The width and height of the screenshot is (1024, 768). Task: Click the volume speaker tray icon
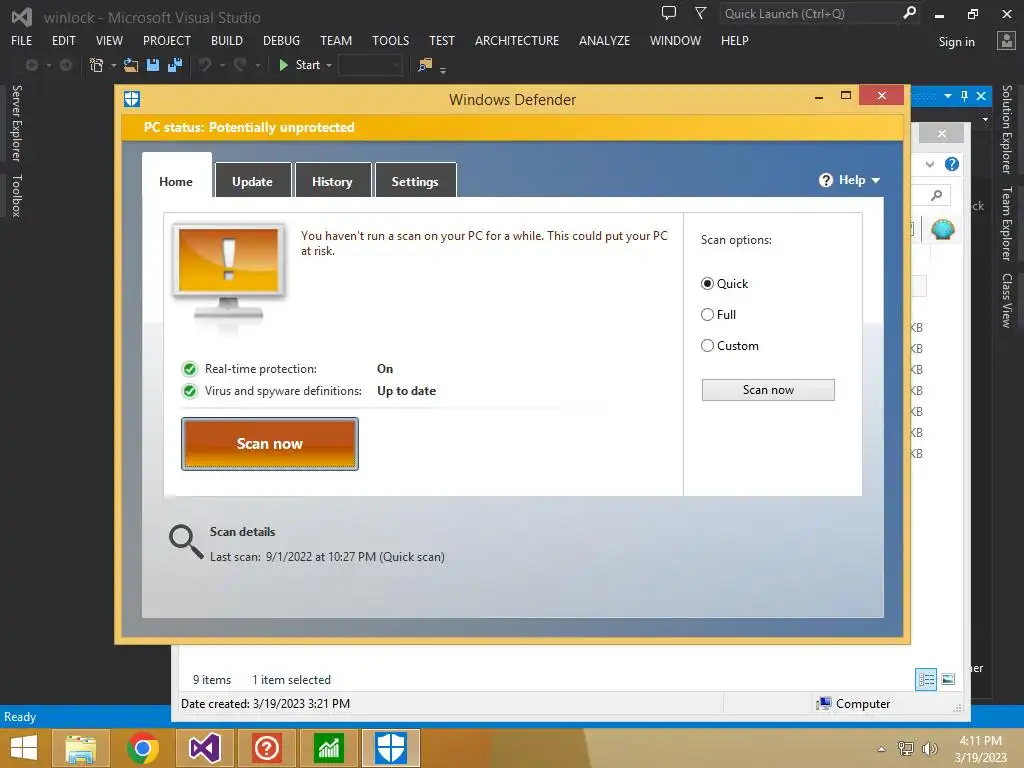(929, 748)
